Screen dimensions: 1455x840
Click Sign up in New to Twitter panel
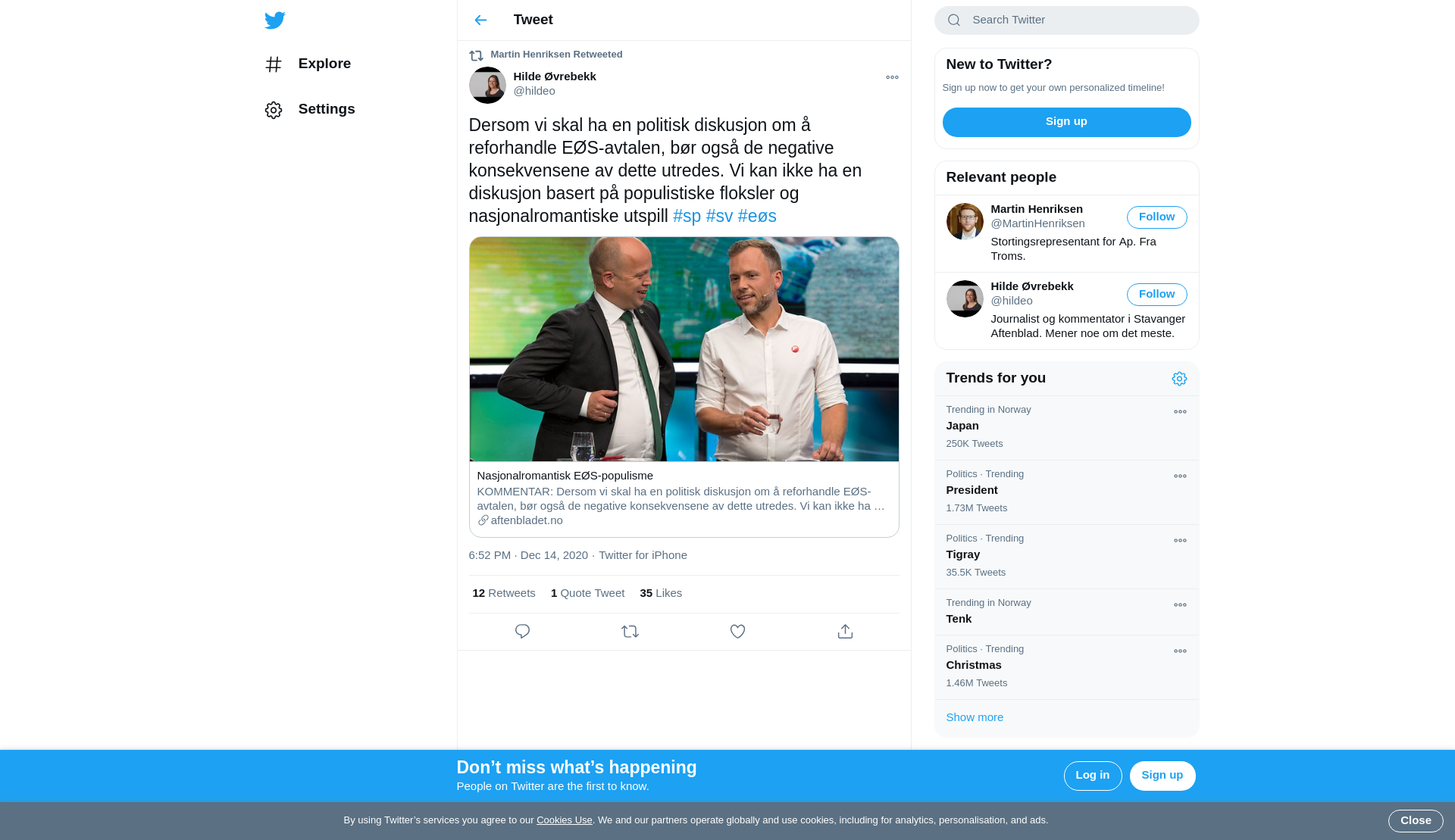pyautogui.click(x=1066, y=122)
